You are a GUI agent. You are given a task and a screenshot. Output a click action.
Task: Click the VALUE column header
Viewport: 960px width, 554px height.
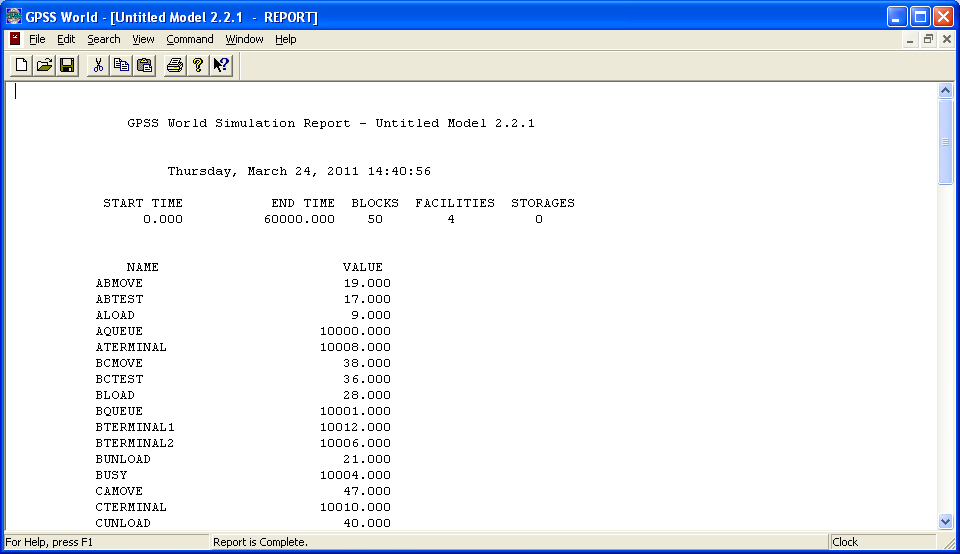(362, 267)
